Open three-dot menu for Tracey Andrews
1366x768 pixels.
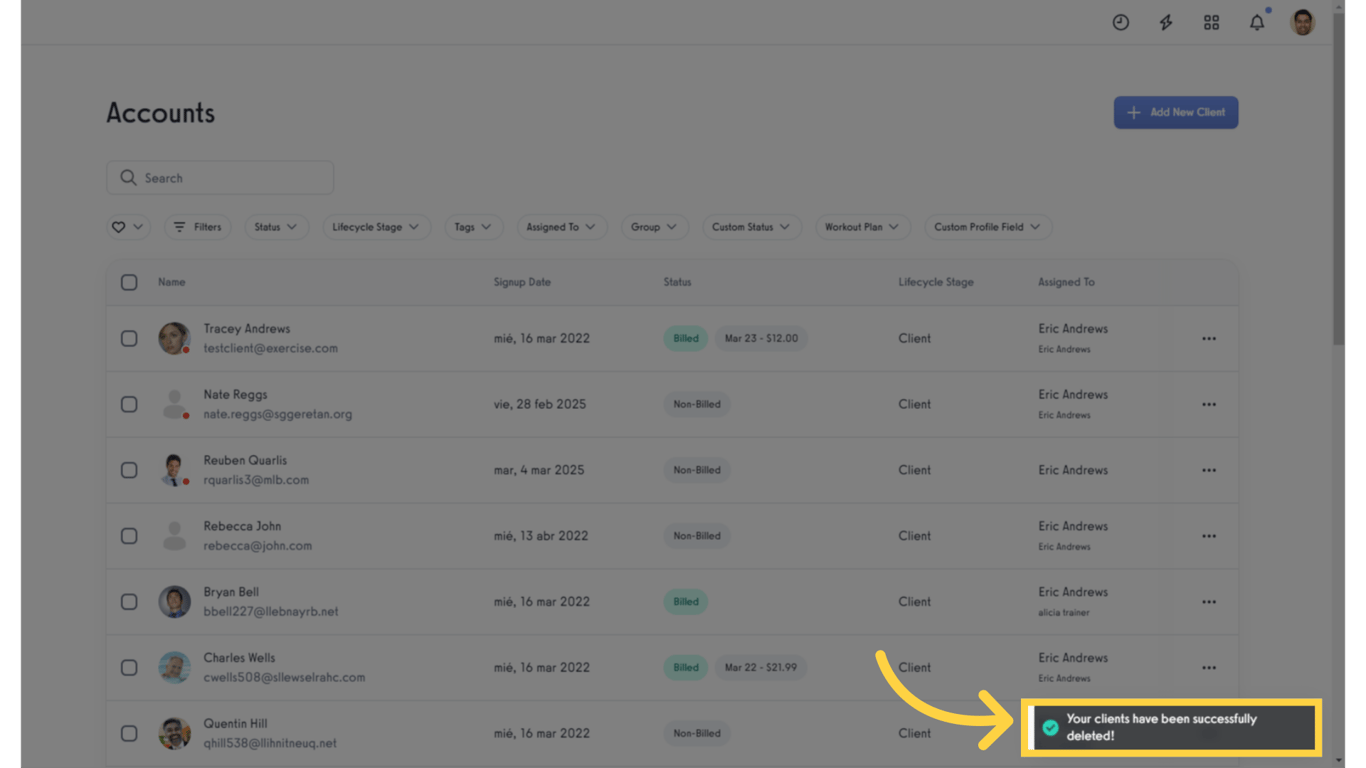click(1209, 339)
